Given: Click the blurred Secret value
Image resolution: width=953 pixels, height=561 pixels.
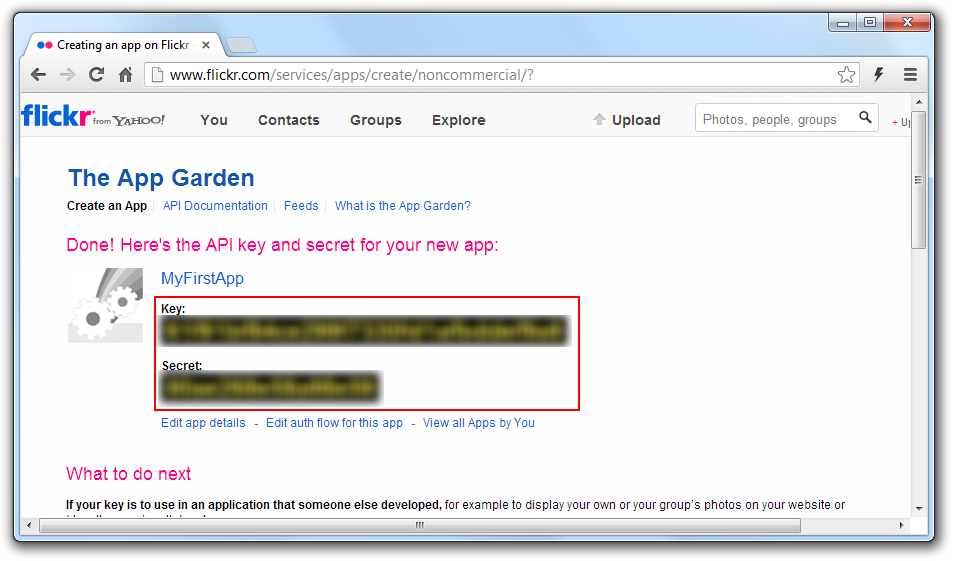Looking at the screenshot, I should click(x=270, y=388).
